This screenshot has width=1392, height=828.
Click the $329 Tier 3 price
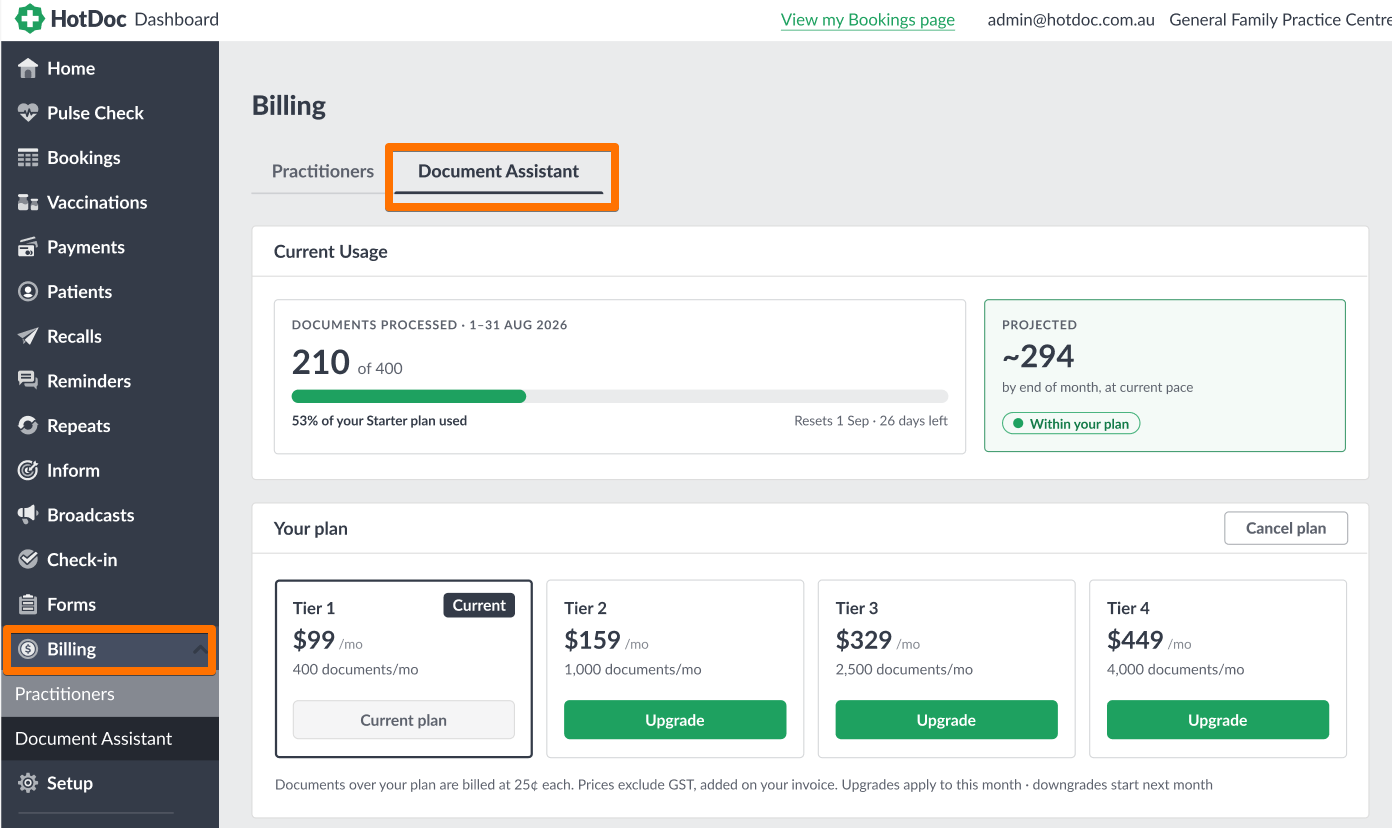[x=864, y=640]
